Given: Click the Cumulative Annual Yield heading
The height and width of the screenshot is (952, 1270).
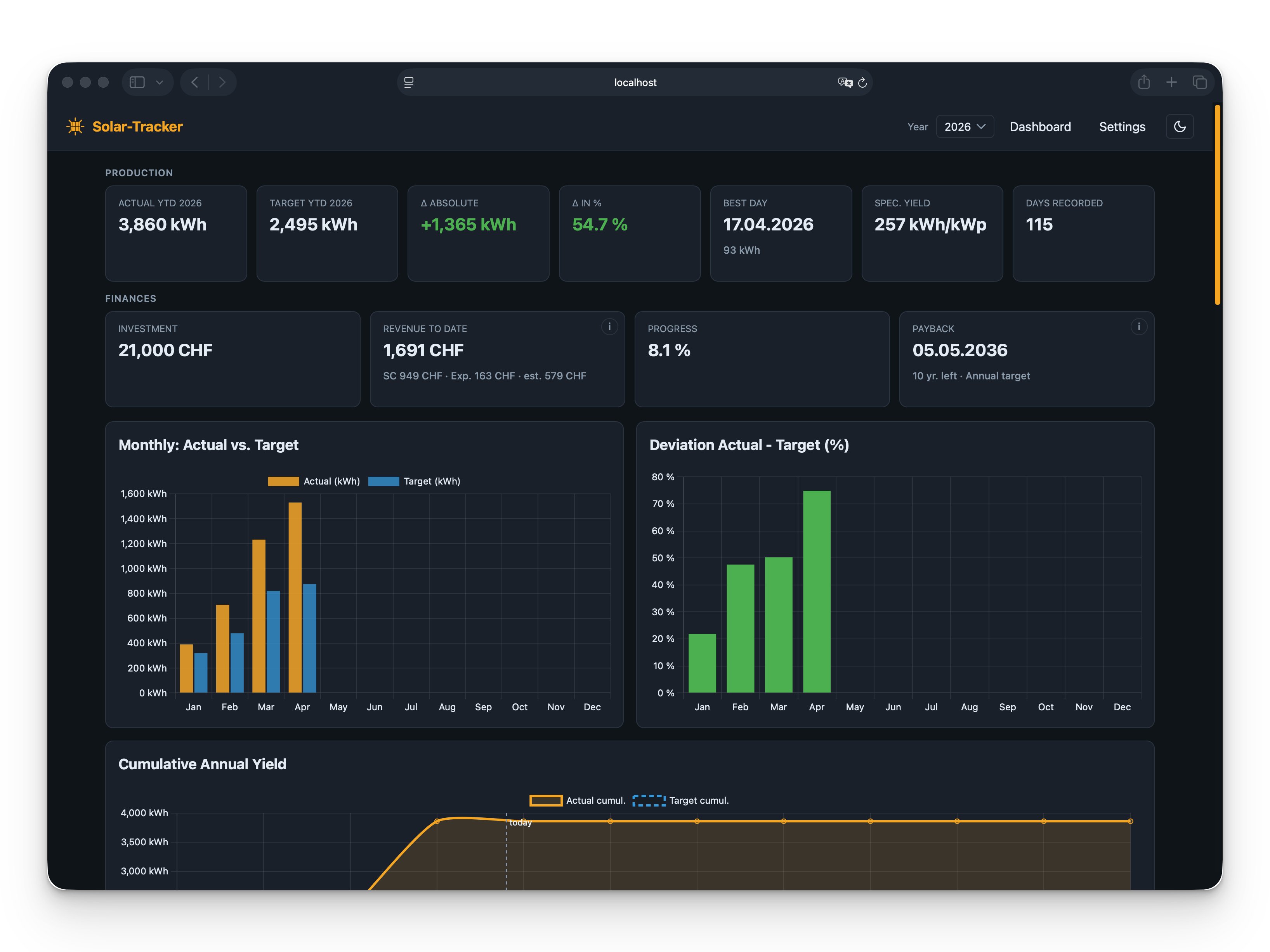Looking at the screenshot, I should (x=202, y=764).
